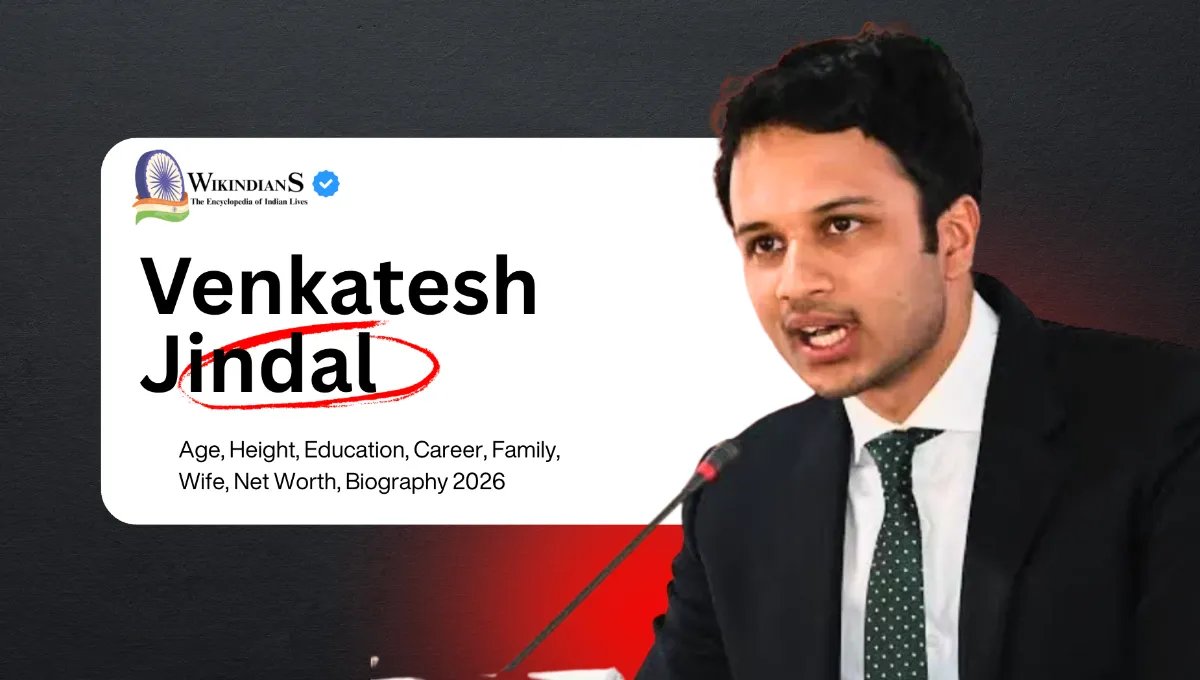Click the thin microphone stem
Image resolution: width=1200 pixels, height=680 pixels.
602,575
